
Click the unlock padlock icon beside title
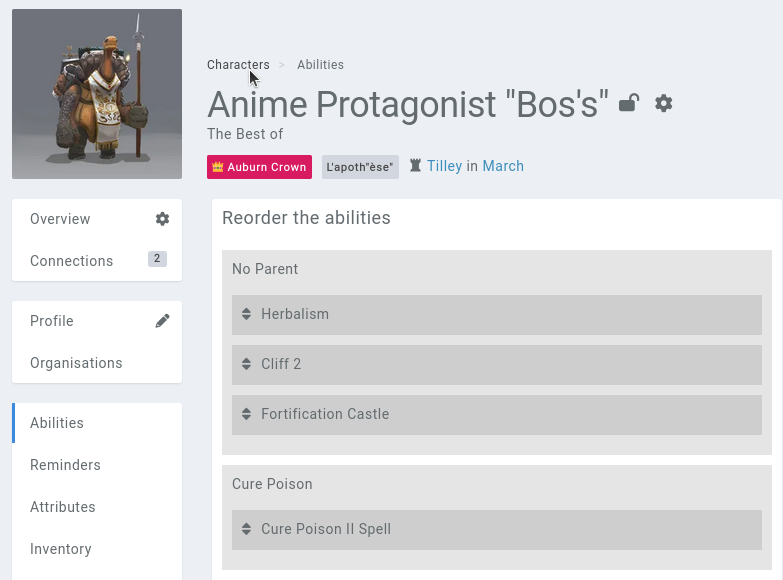coord(629,103)
